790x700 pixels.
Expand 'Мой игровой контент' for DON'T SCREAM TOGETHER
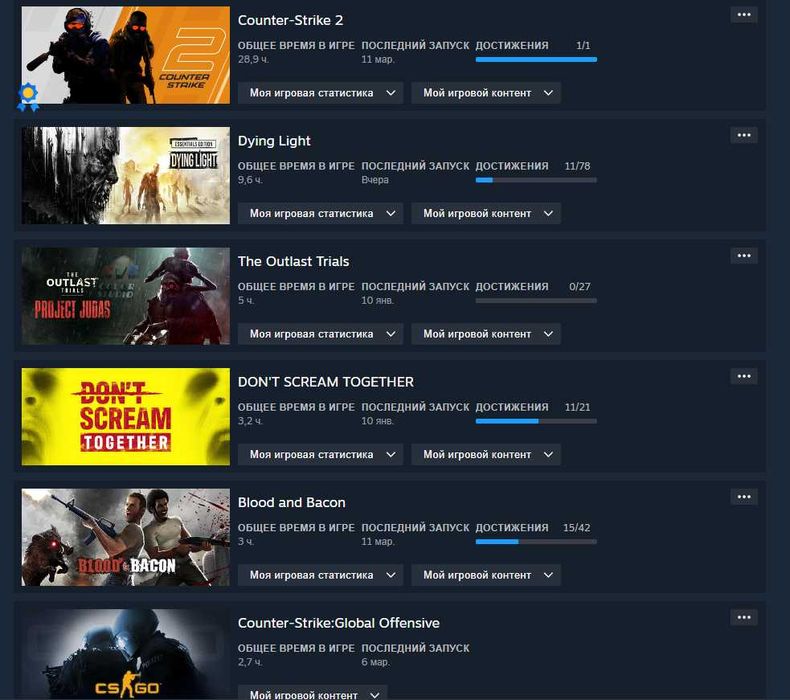click(486, 454)
